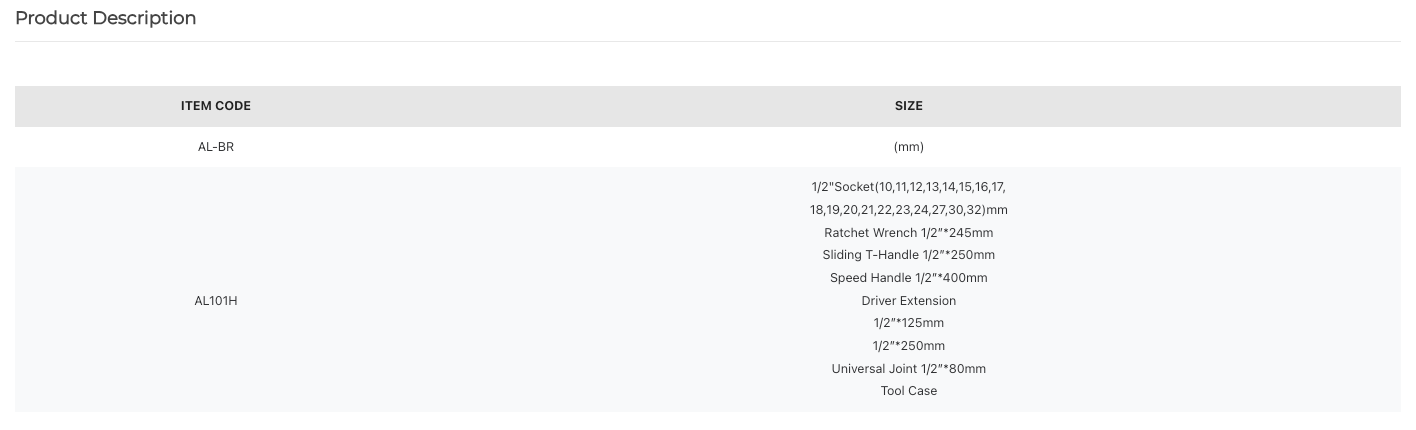Click the Driver Extension text

coord(908,301)
